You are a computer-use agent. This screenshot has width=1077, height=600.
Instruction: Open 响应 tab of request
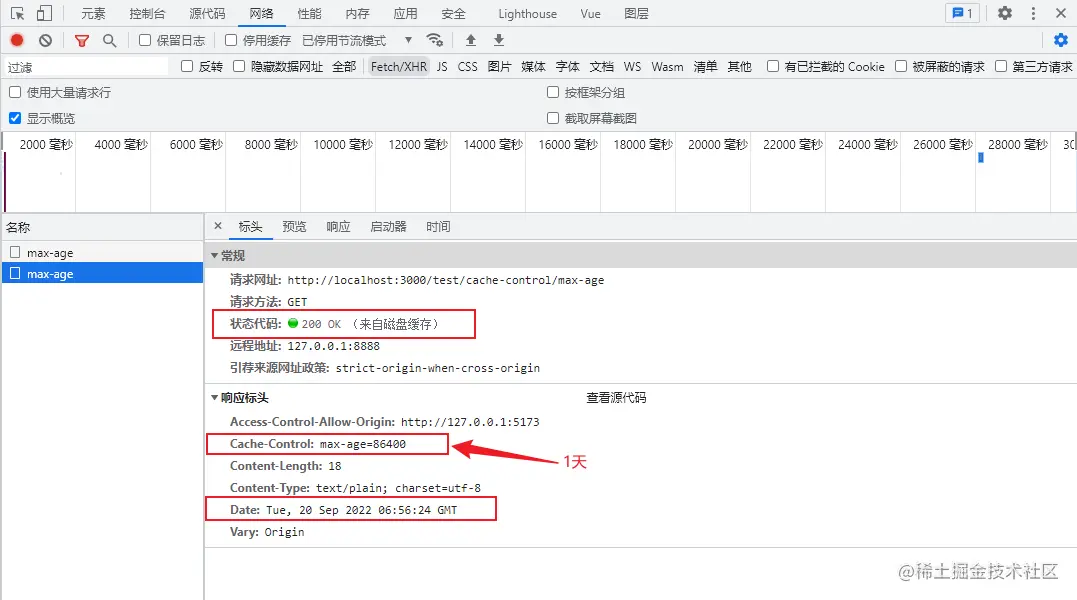338,227
